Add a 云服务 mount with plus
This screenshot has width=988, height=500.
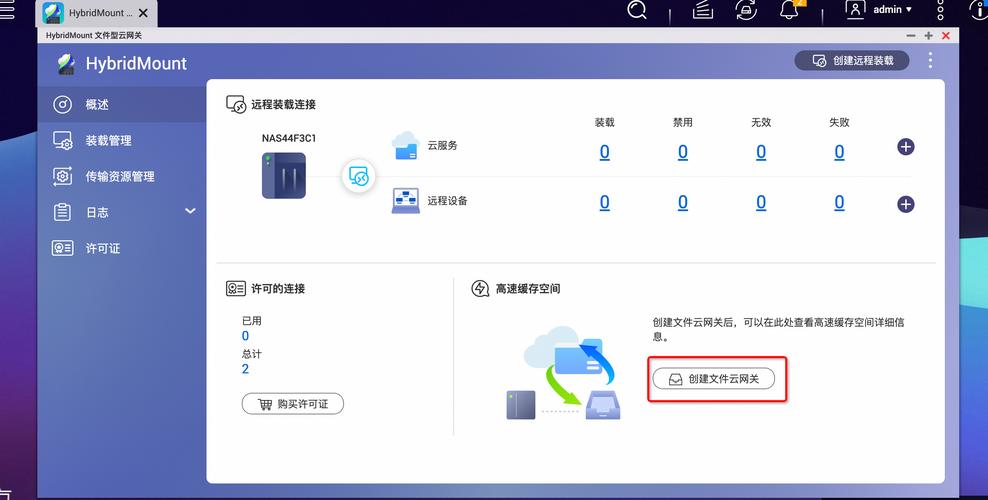905,147
